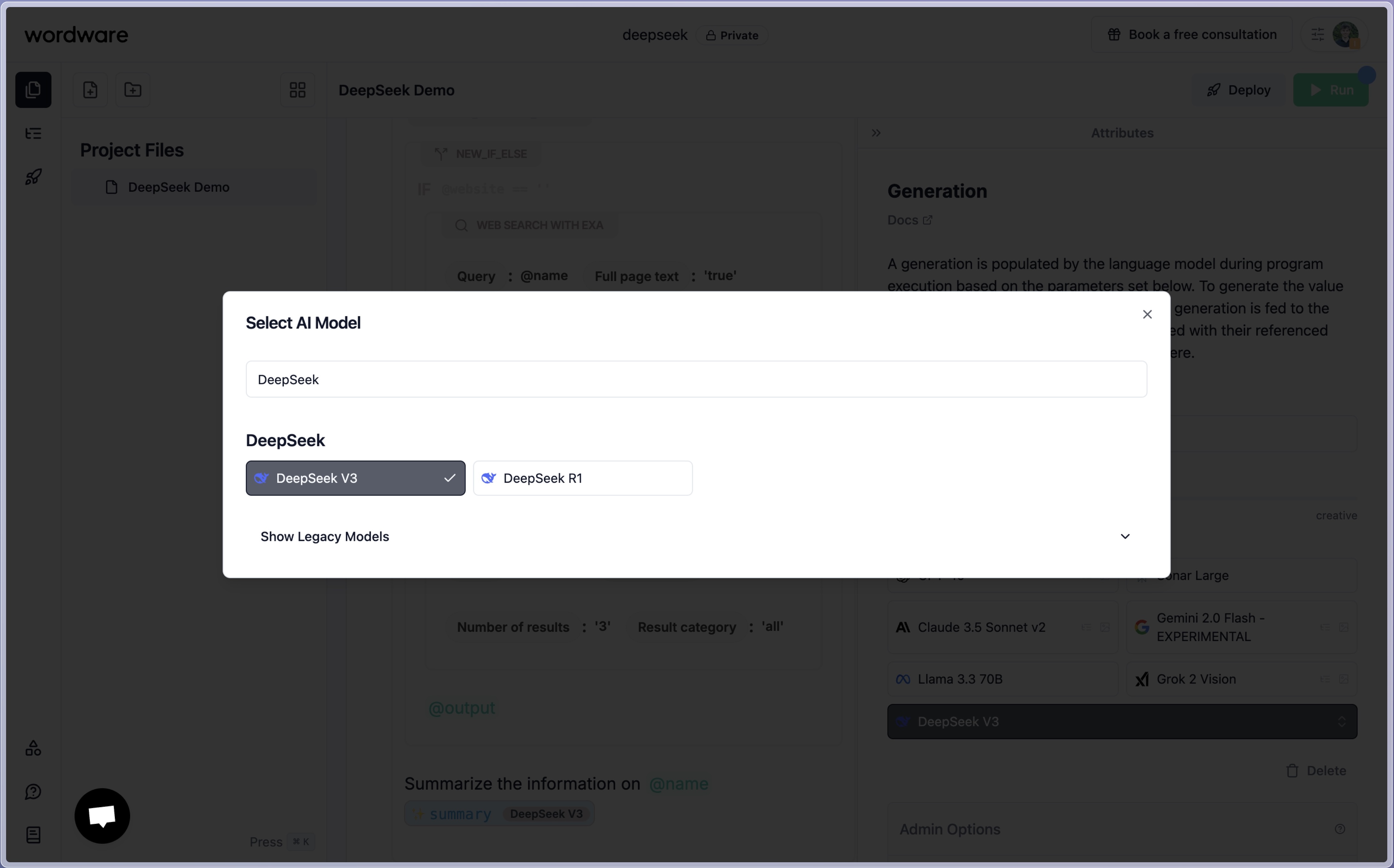
Task: Open the wordware logo home menu
Action: tap(76, 34)
